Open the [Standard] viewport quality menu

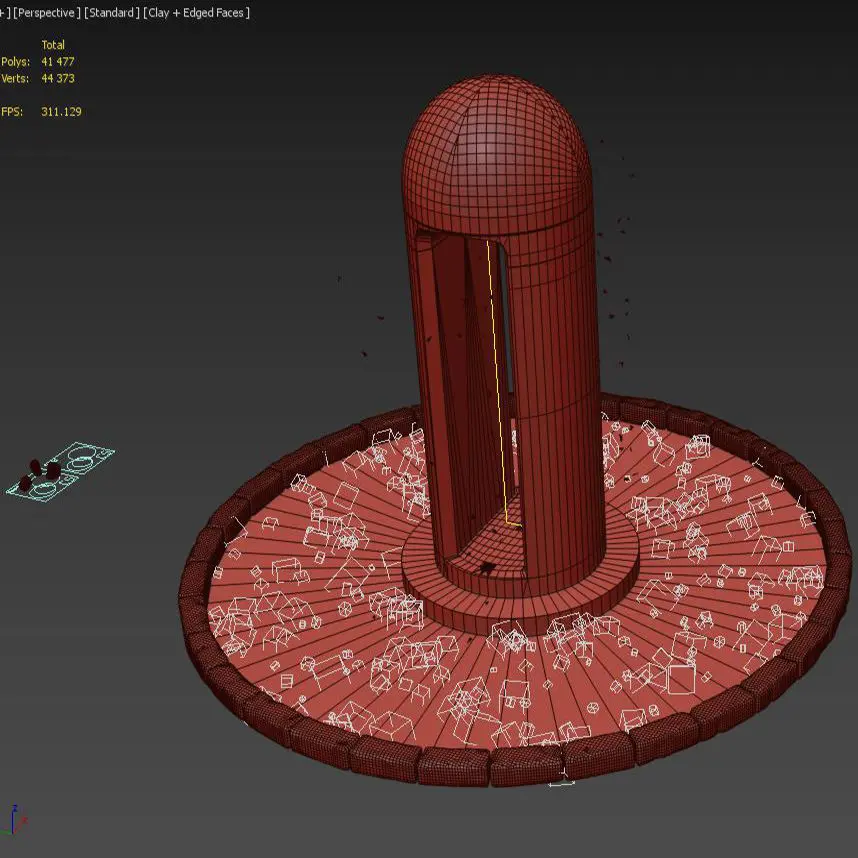(112, 13)
